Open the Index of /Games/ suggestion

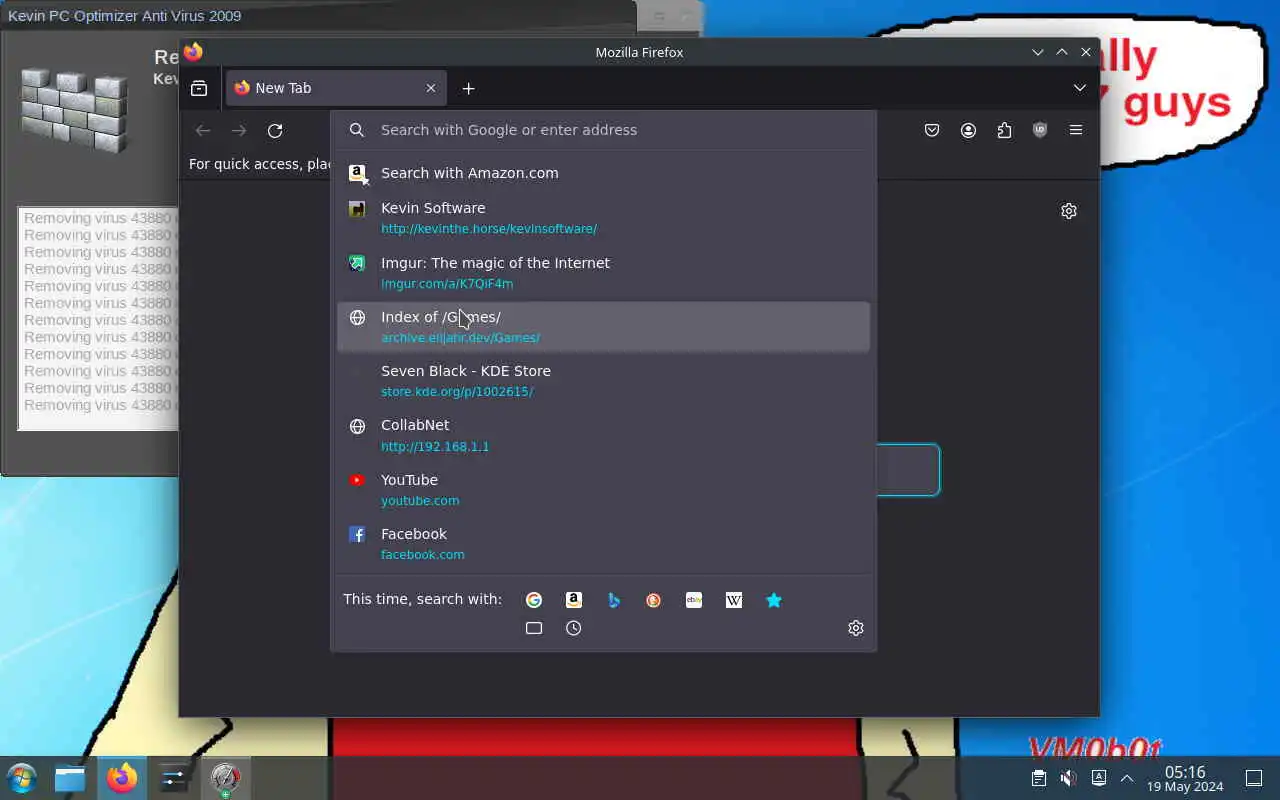click(x=603, y=327)
